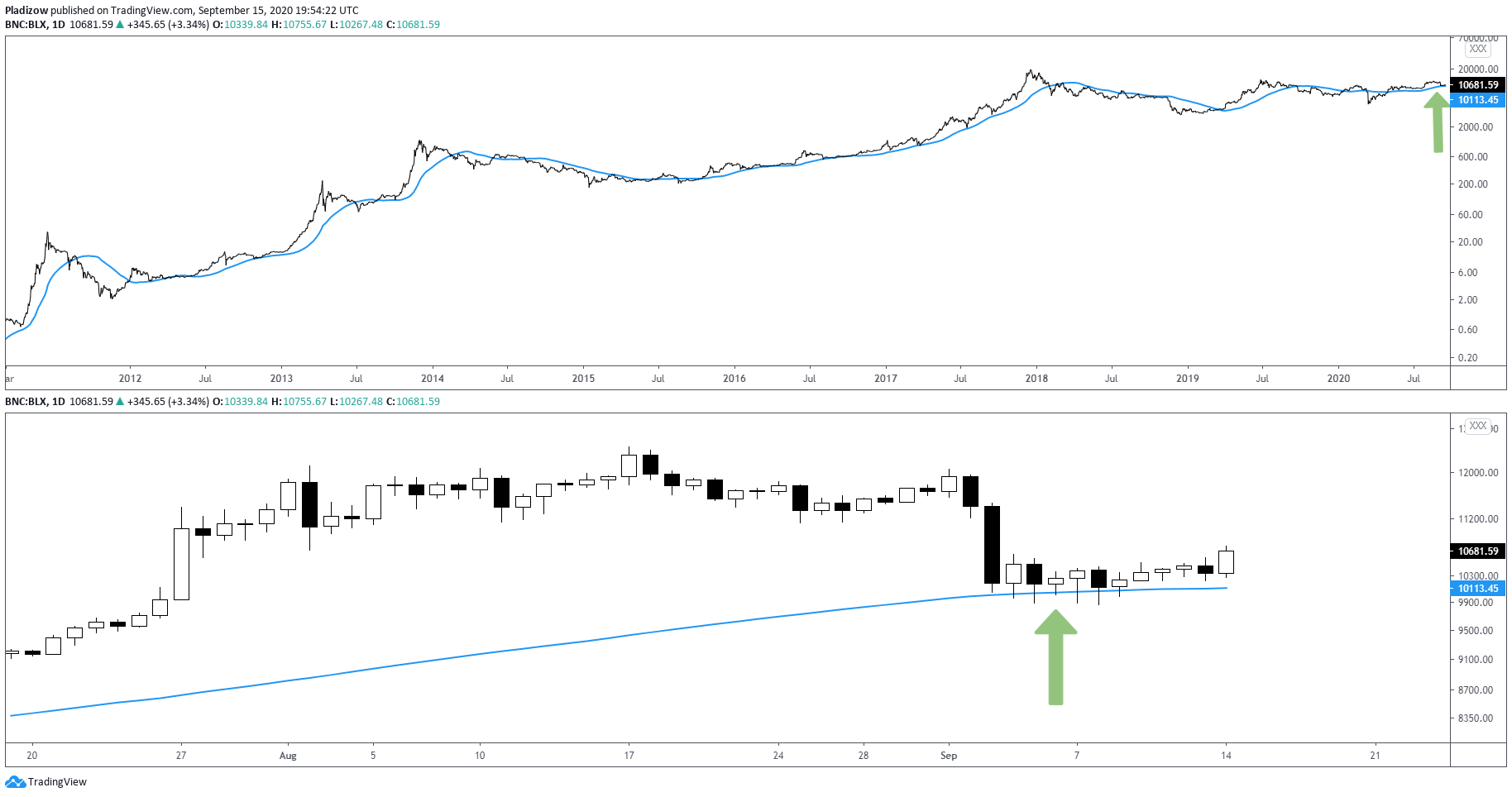Click the black 10681.59 price label on lower chart
The width and height of the screenshot is (1512, 797).
(x=1478, y=551)
